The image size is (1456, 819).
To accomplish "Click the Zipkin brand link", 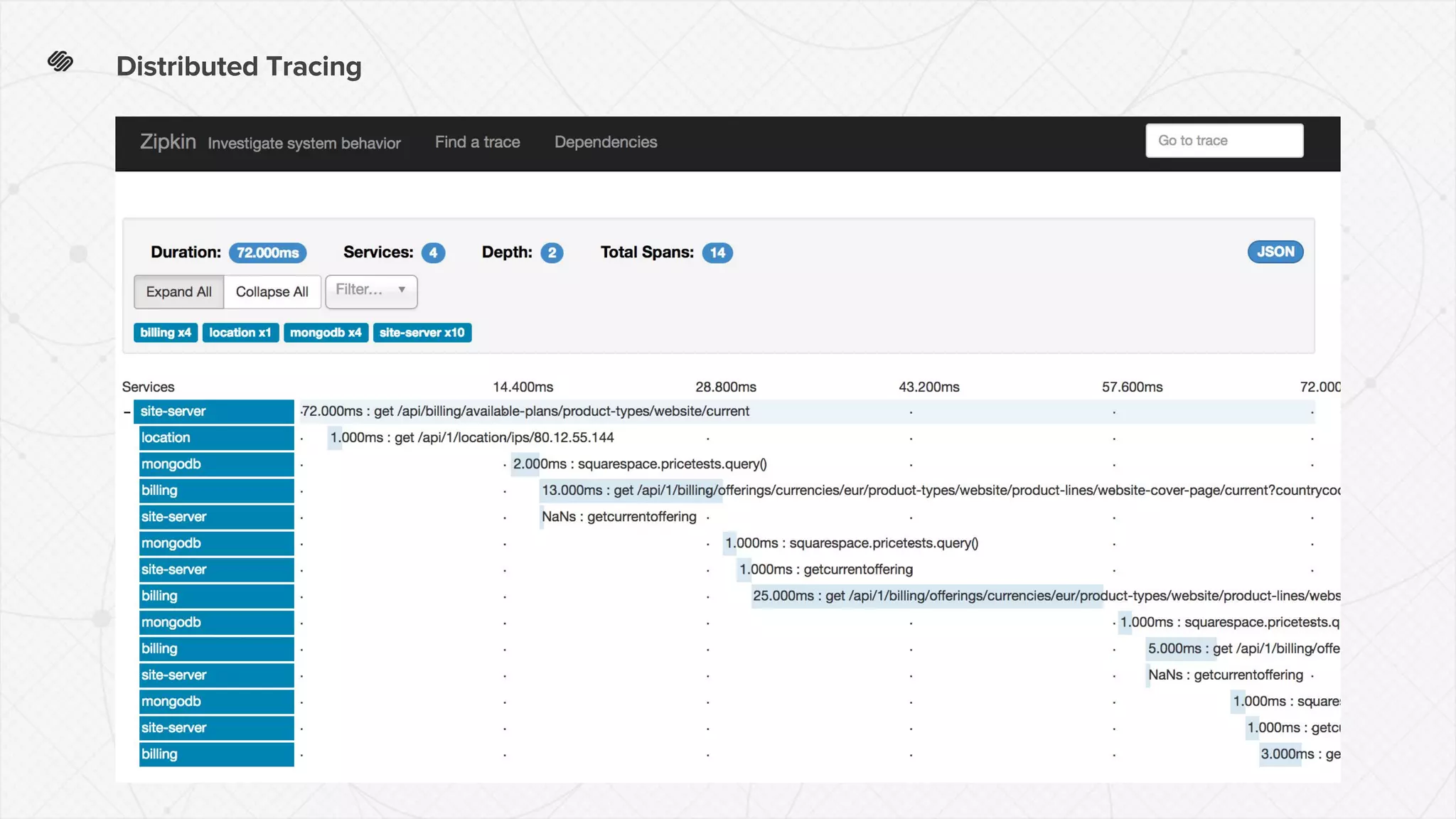I will point(168,142).
